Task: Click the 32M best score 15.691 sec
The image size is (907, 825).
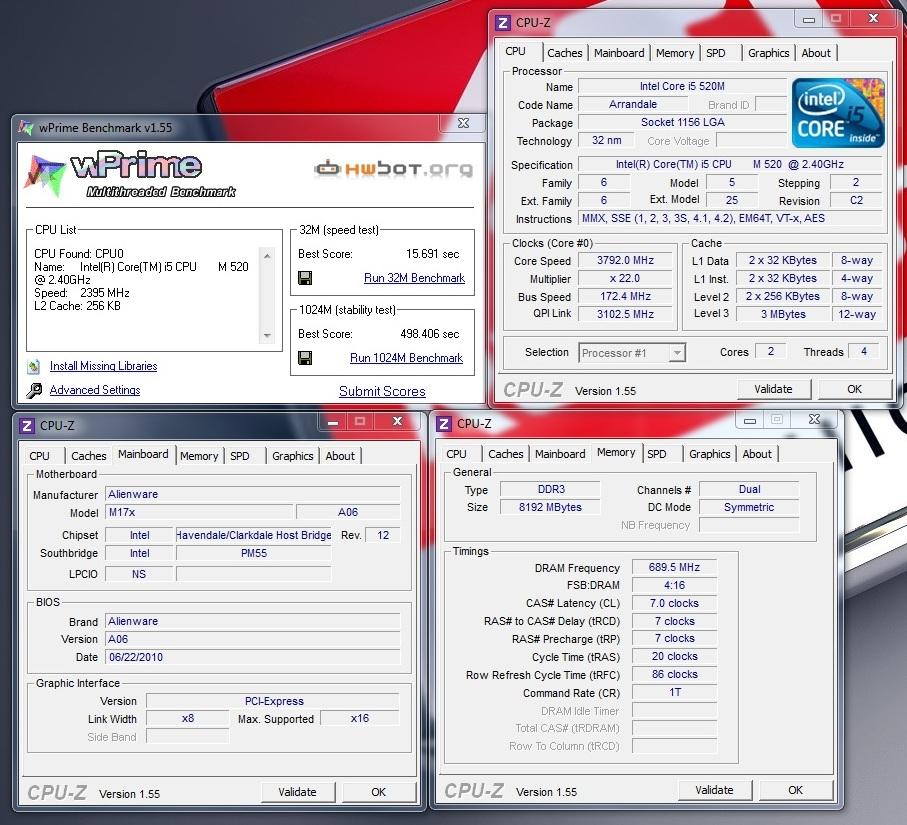Action: 432,254
